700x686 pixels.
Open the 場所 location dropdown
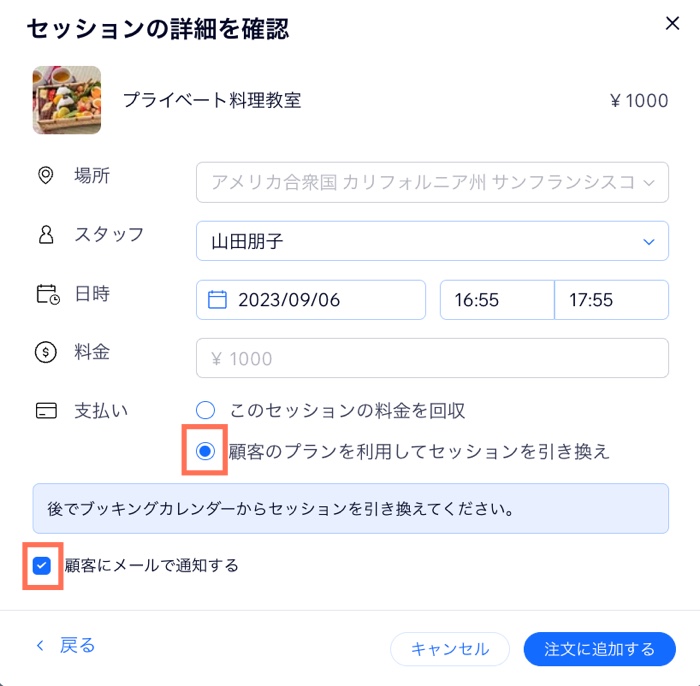click(x=432, y=183)
